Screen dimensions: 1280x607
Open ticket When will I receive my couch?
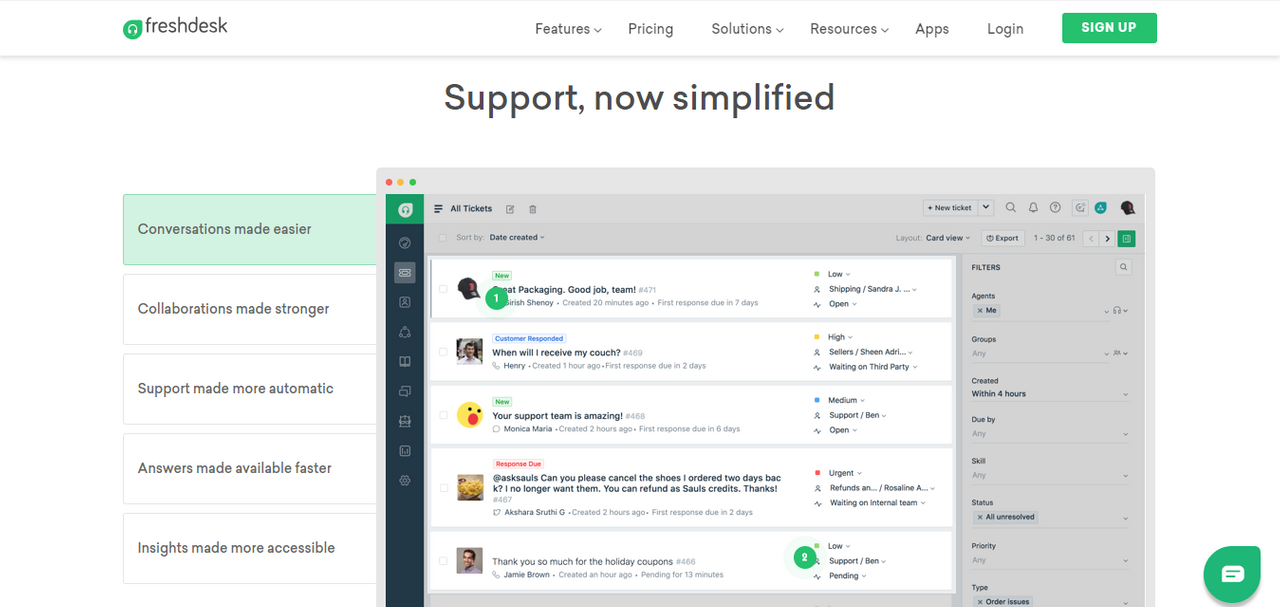(556, 352)
